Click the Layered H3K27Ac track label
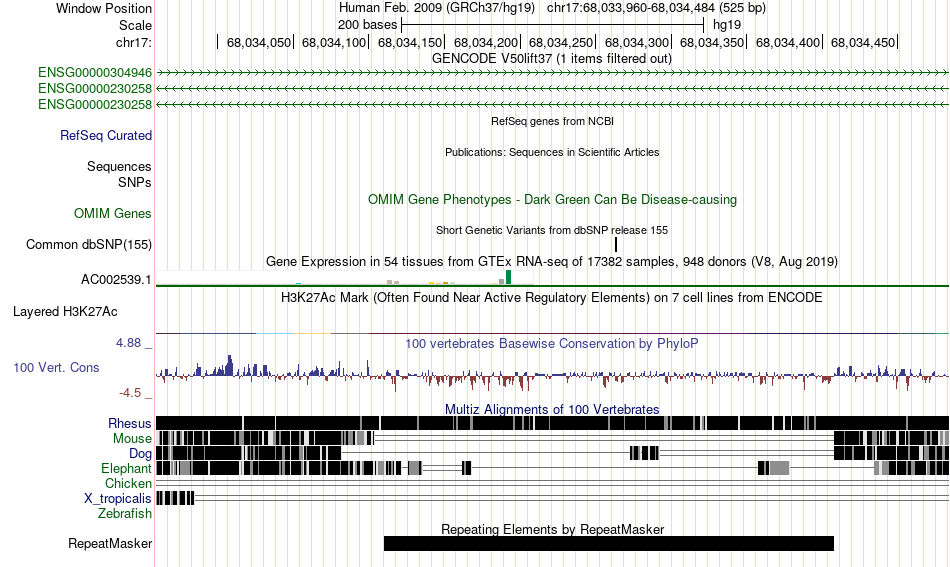The image size is (950, 567). [x=65, y=312]
